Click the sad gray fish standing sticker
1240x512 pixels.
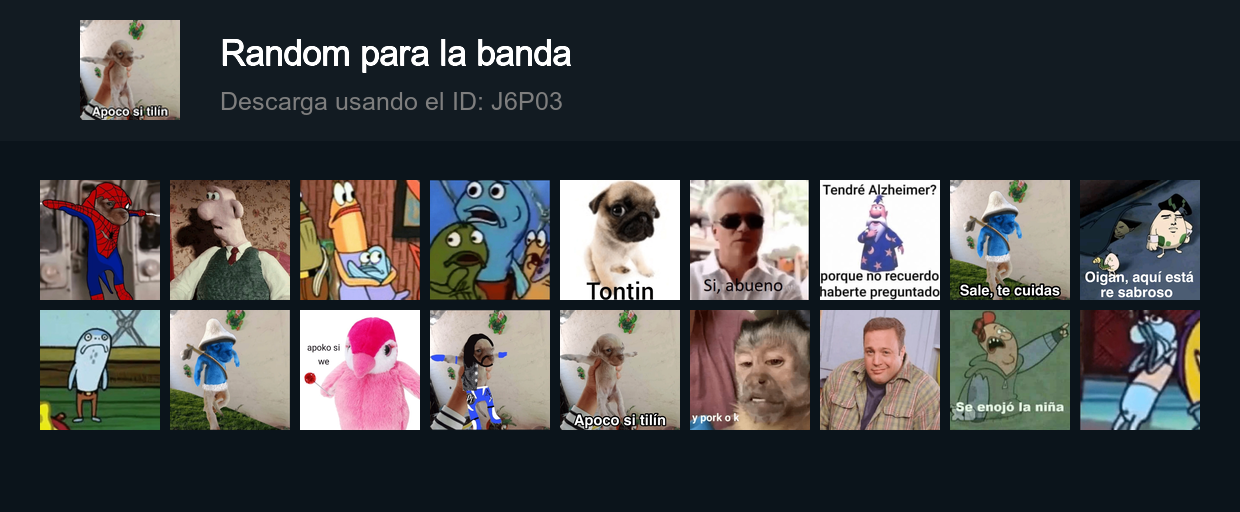pos(100,370)
